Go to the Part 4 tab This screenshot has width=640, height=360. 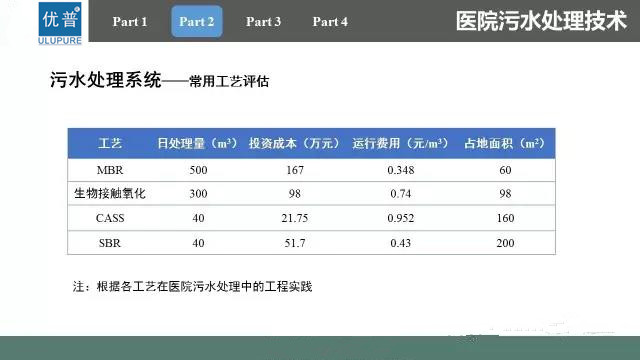click(x=330, y=22)
